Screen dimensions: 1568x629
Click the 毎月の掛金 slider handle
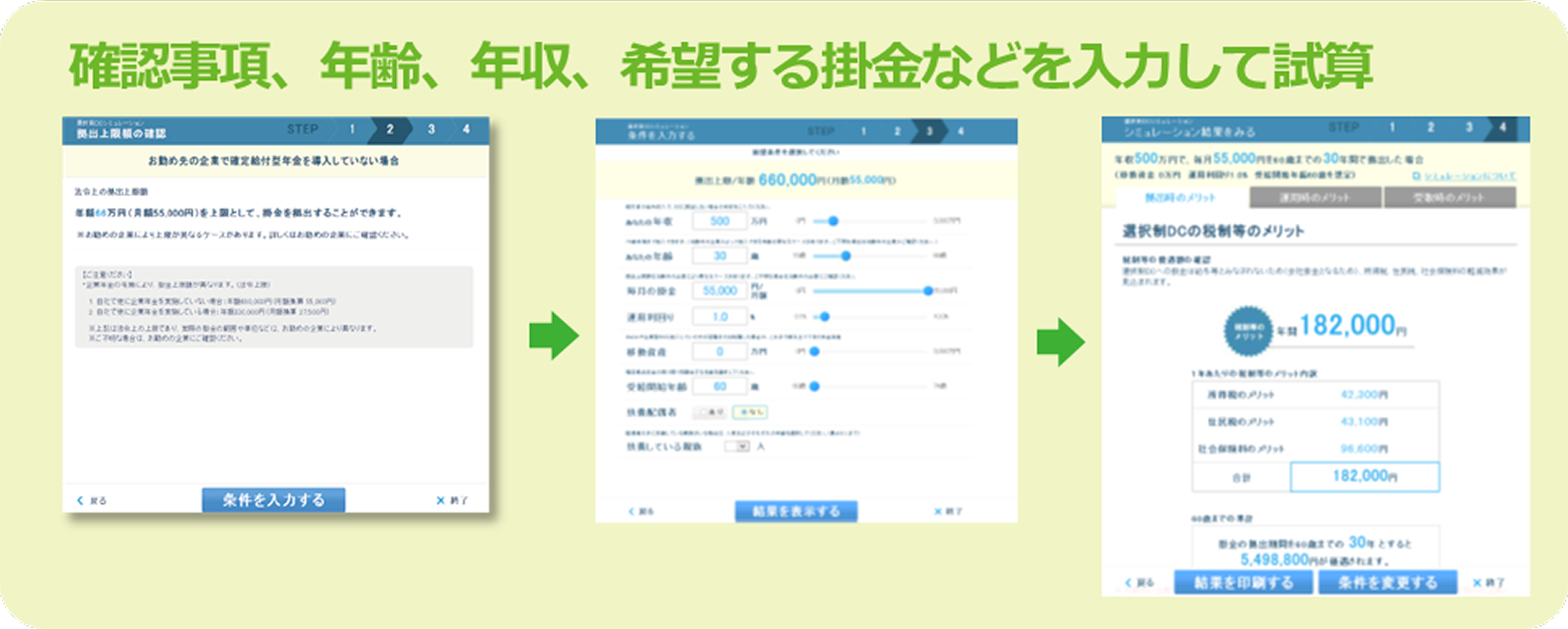928,291
